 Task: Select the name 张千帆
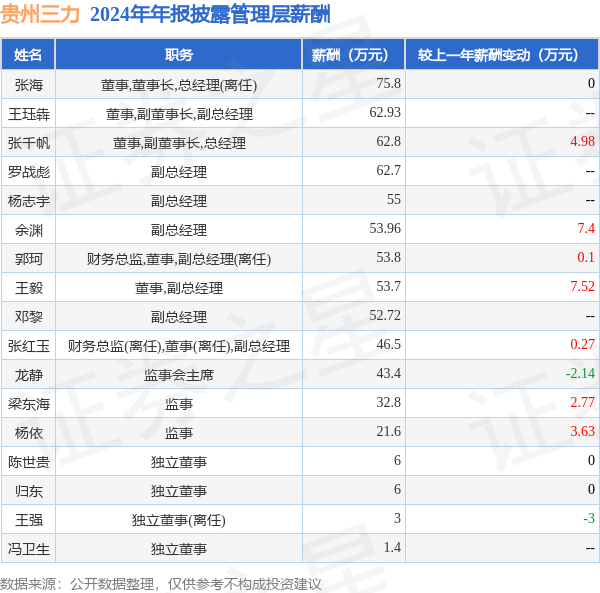[29, 143]
